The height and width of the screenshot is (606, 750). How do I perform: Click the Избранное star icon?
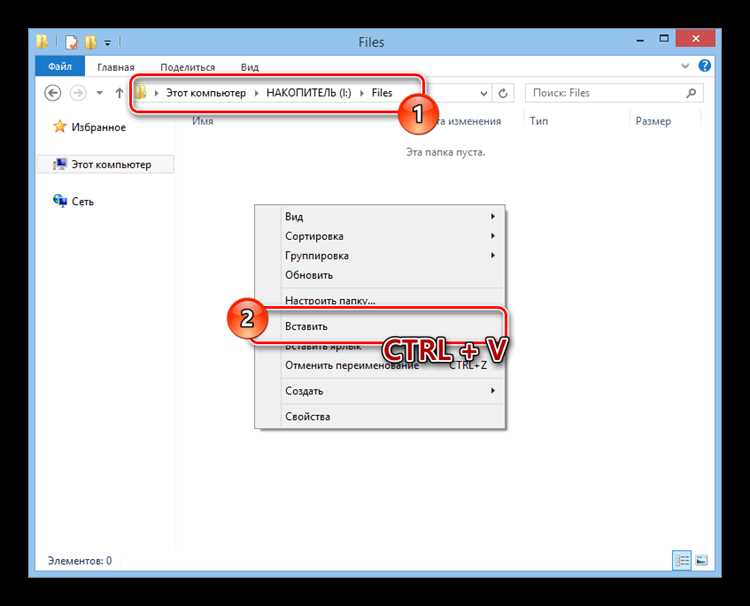click(60, 127)
